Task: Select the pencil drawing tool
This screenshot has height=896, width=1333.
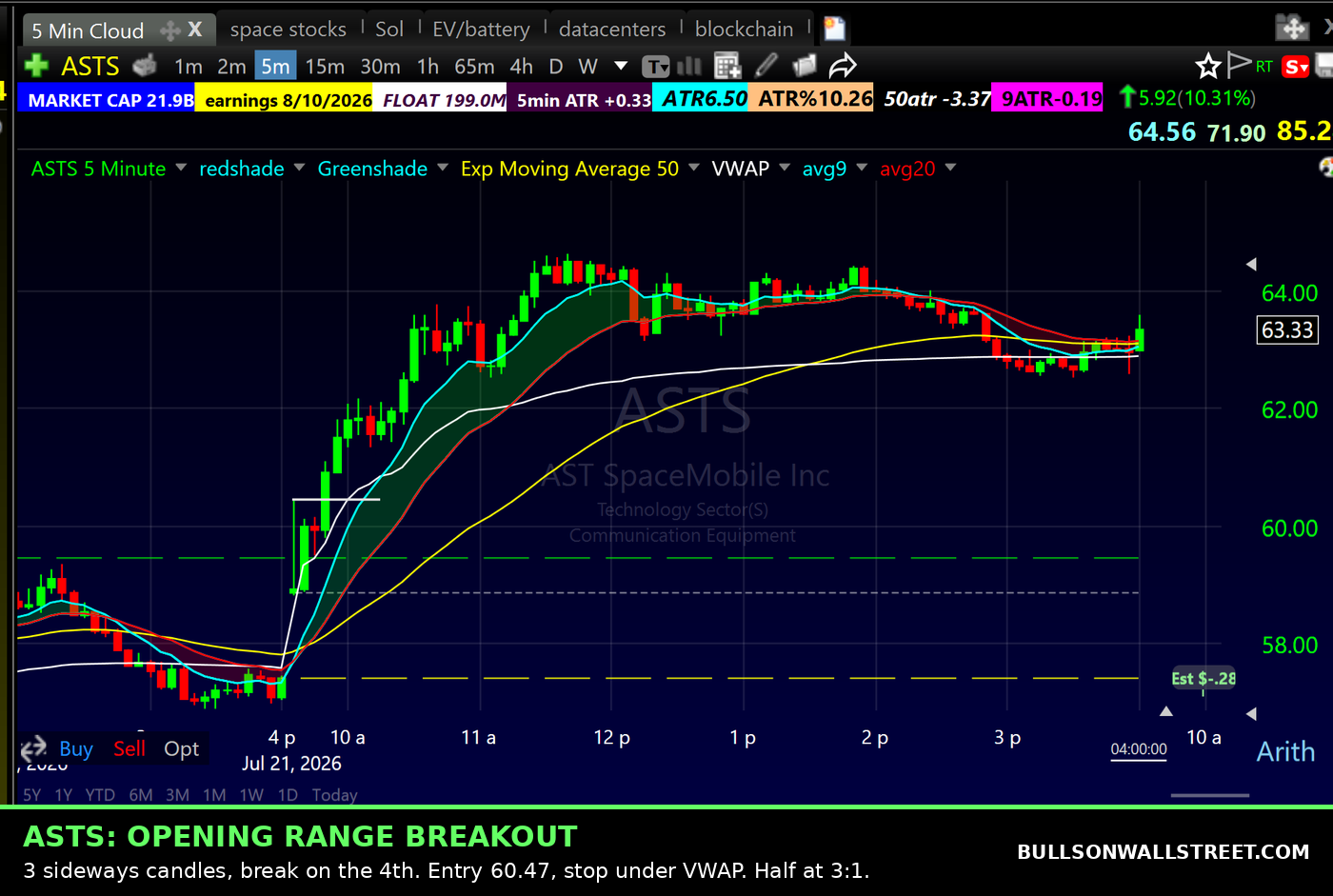Action: tap(766, 65)
